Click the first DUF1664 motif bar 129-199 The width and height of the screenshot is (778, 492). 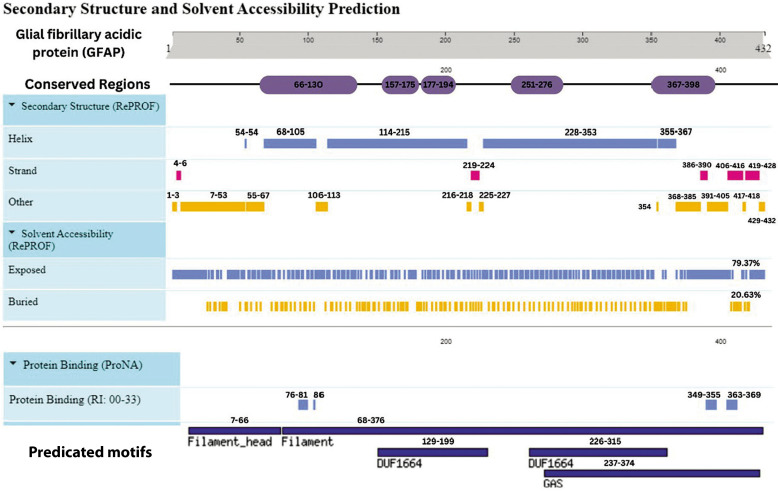coord(433,452)
